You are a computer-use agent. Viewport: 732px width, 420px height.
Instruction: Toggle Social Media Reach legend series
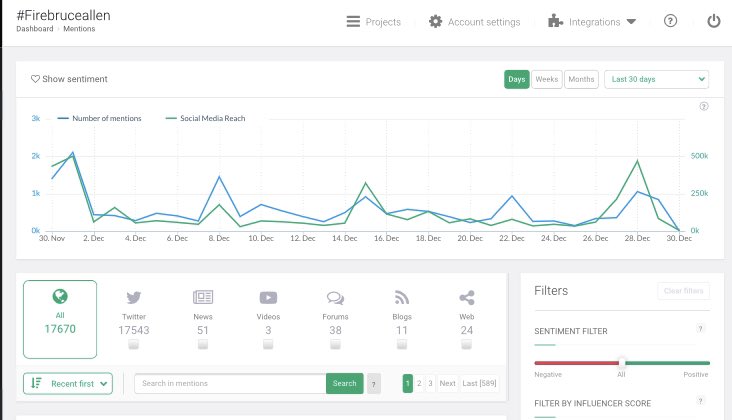coord(205,119)
